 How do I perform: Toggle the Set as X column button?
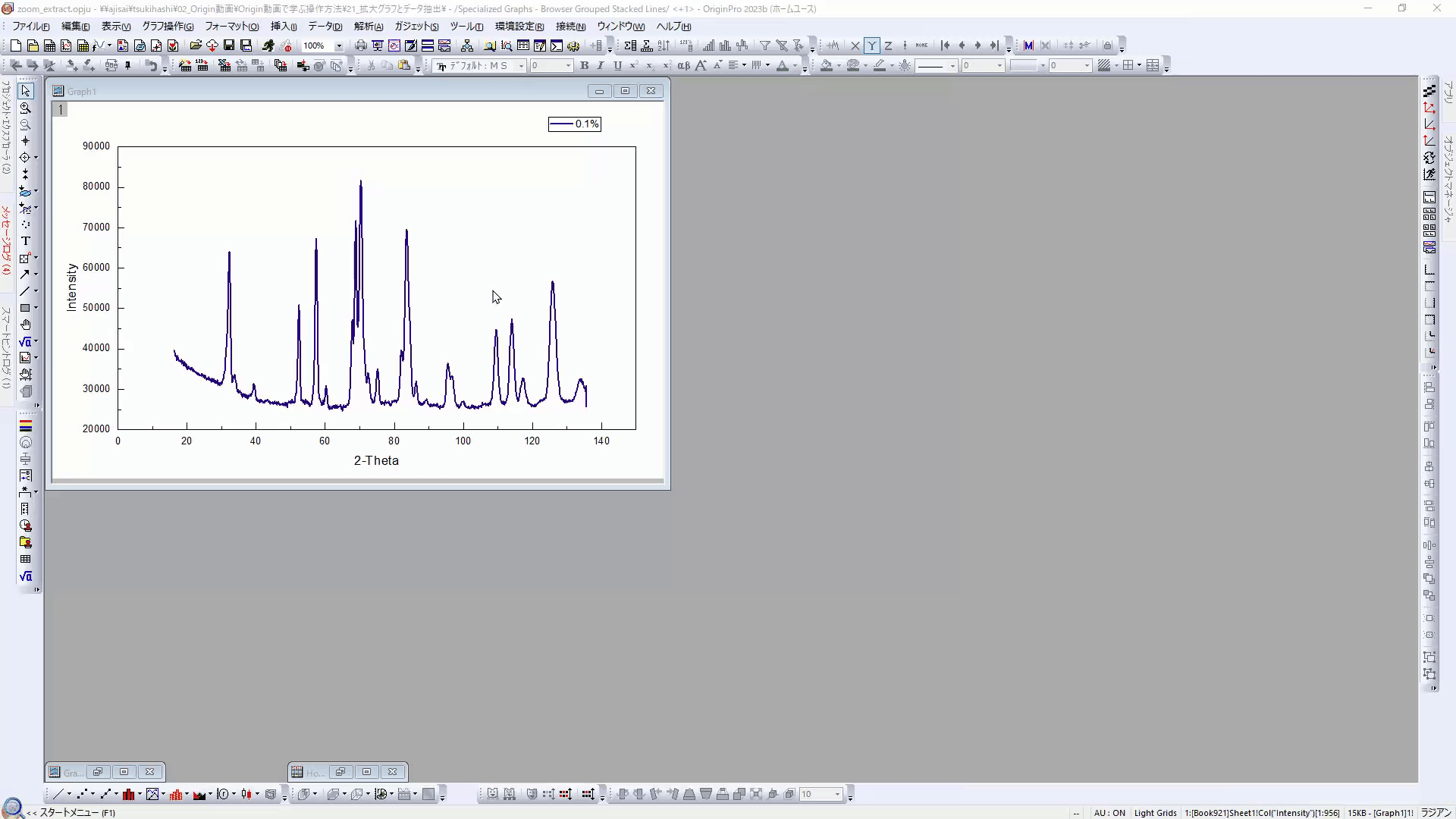[x=855, y=45]
